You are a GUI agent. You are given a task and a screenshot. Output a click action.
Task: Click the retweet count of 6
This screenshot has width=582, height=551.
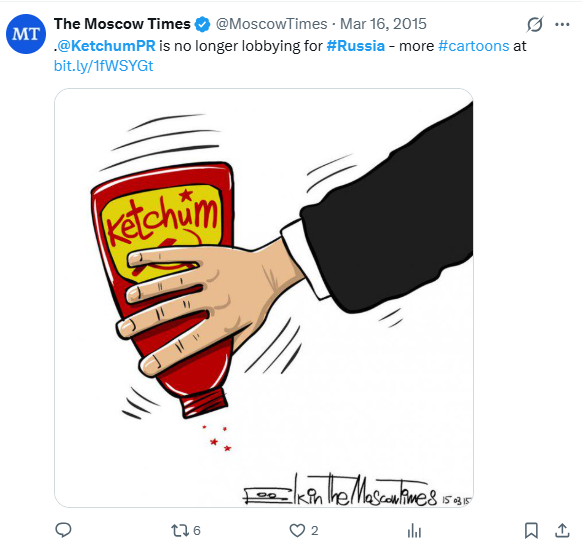[x=197, y=531]
